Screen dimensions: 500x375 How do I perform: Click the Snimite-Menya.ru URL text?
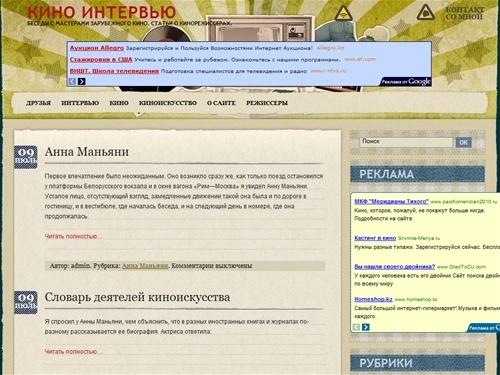(x=419, y=238)
